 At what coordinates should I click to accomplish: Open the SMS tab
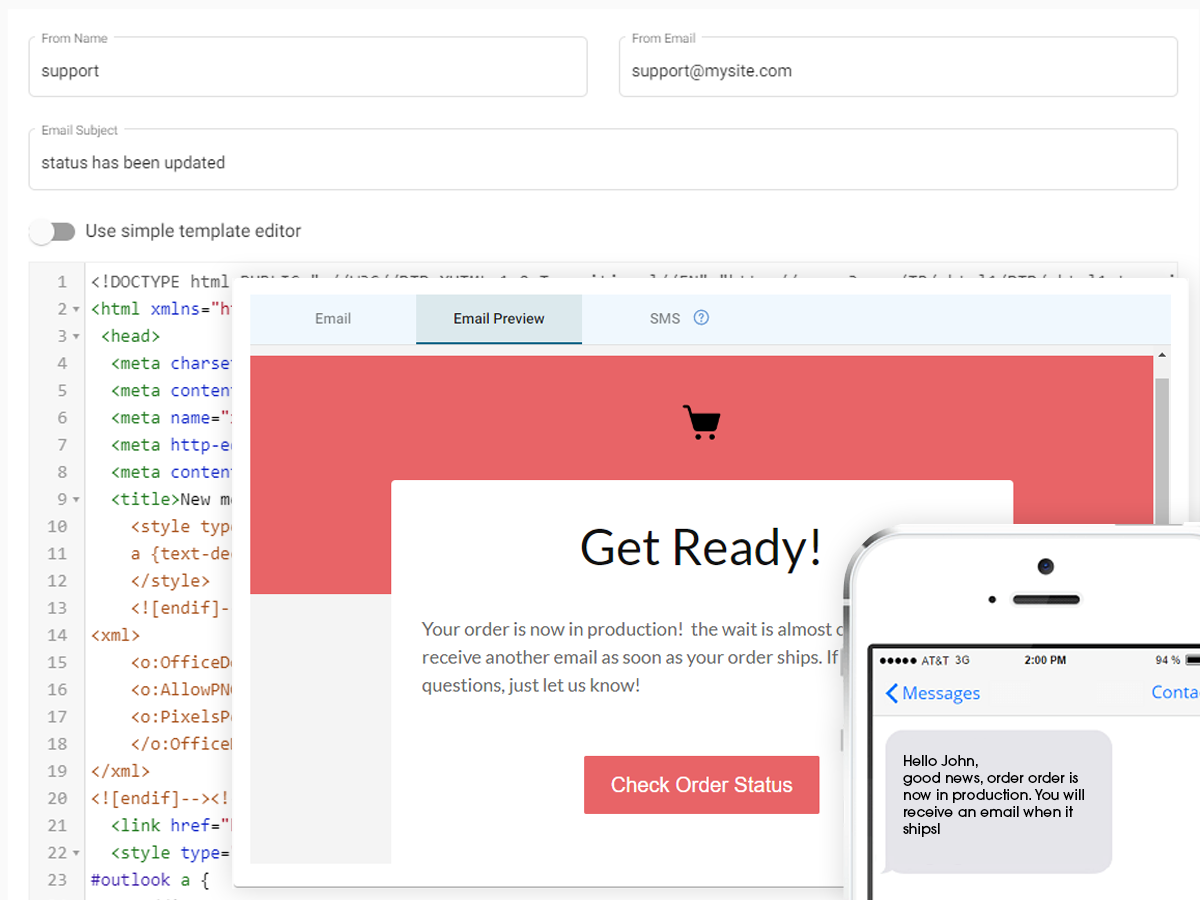coord(664,319)
